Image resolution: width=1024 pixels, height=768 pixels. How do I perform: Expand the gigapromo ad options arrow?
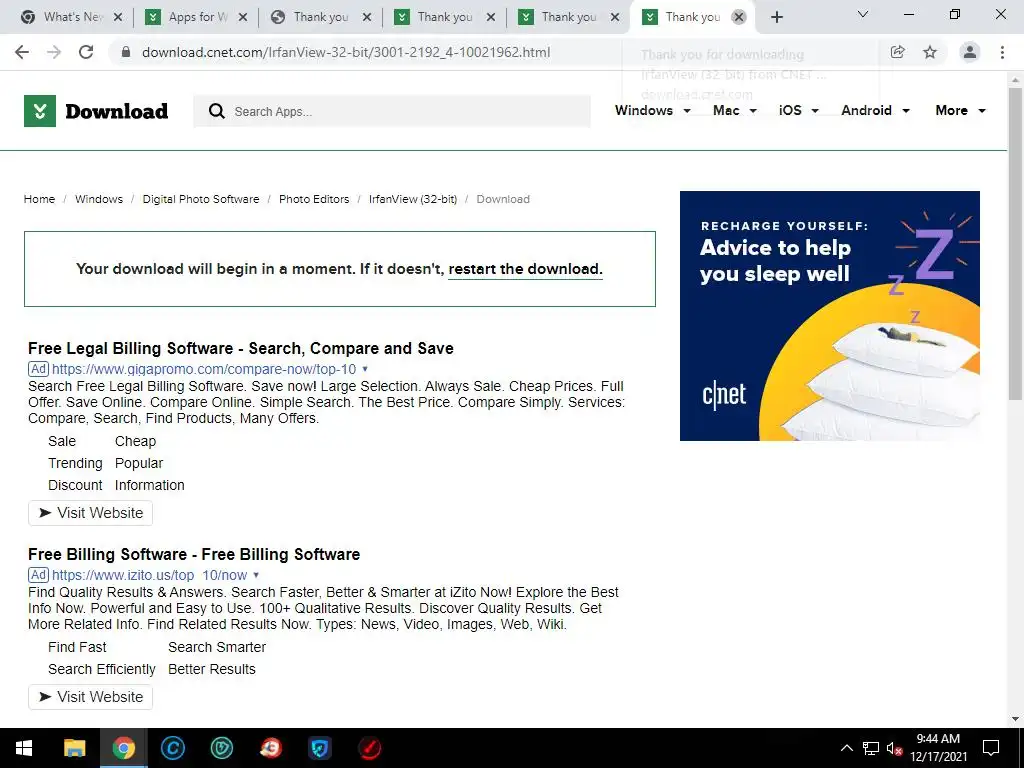365,369
